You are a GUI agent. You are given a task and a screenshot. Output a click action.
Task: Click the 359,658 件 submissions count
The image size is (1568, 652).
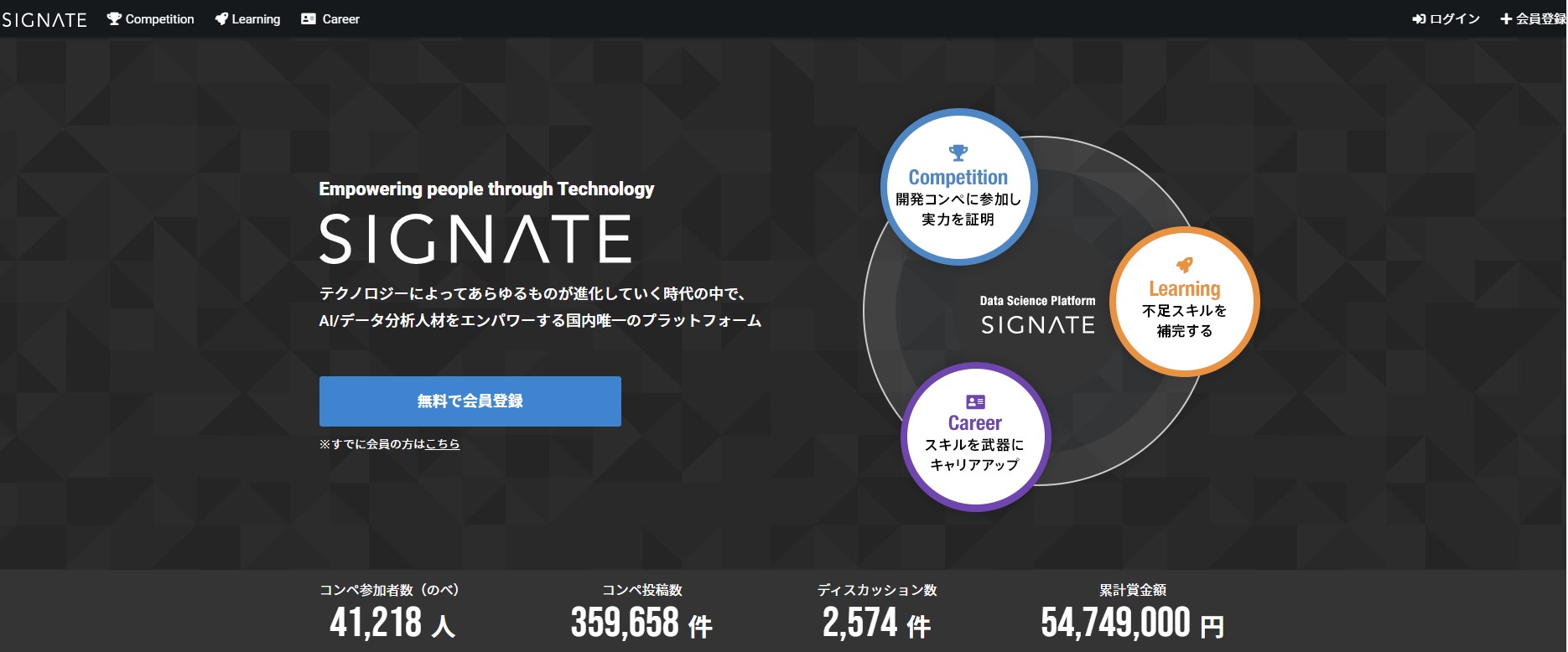[641, 623]
